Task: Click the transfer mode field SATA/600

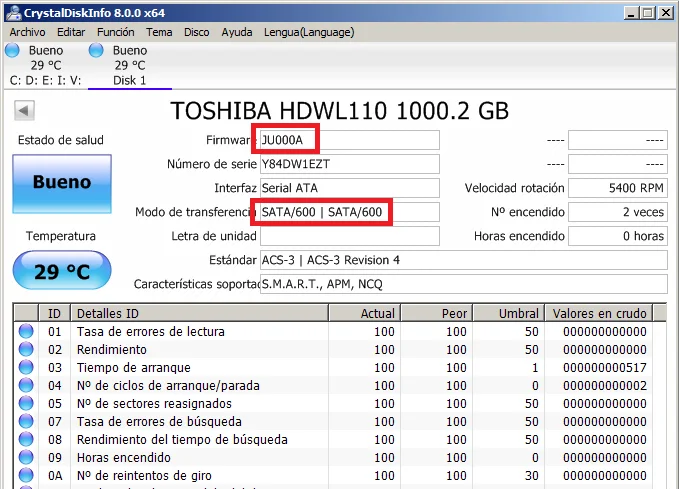Action: tap(349, 212)
